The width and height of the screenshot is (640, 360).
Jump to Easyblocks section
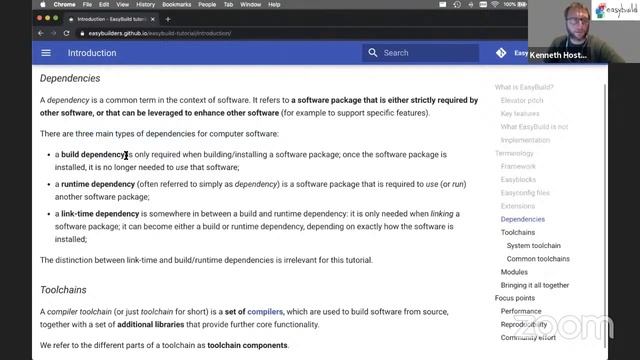tap(518, 180)
